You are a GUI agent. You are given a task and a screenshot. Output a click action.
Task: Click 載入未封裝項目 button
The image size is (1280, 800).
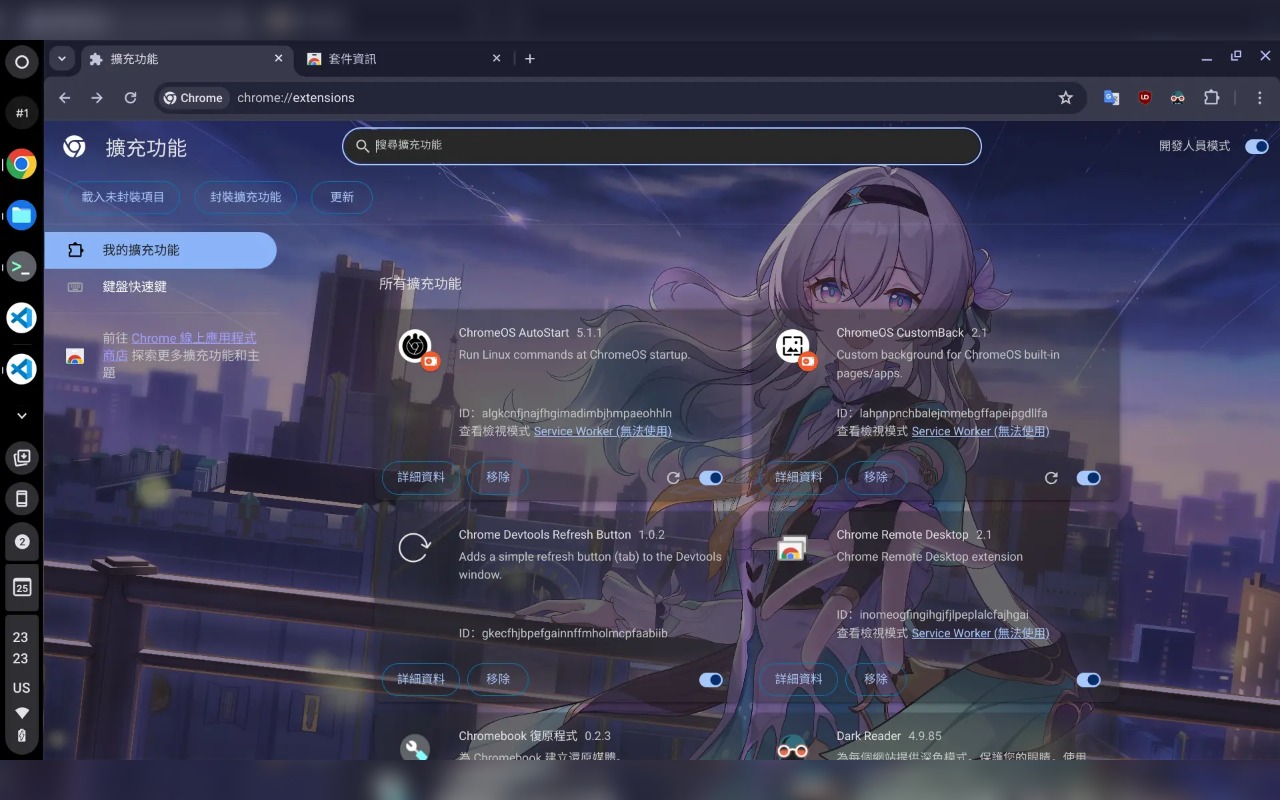123,197
